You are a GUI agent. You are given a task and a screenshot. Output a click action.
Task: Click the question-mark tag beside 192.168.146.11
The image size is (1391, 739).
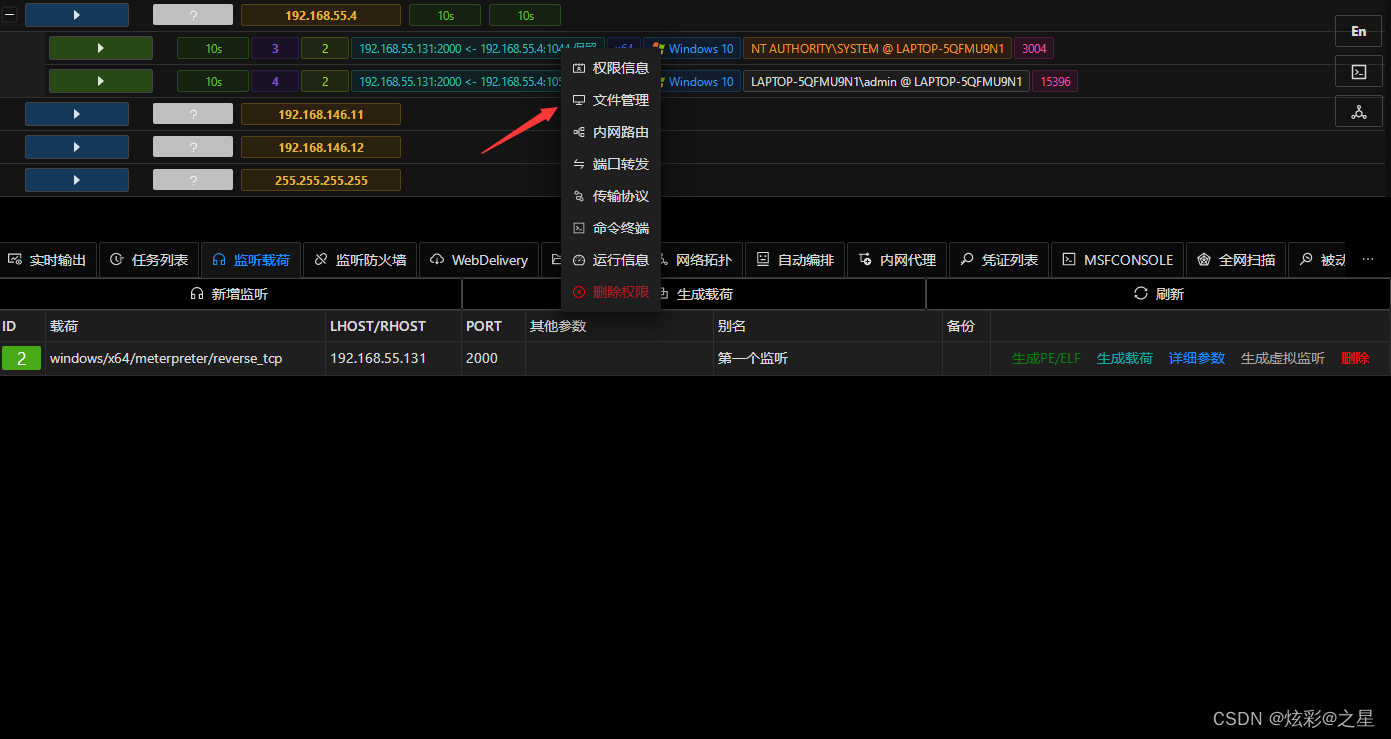[x=193, y=114]
